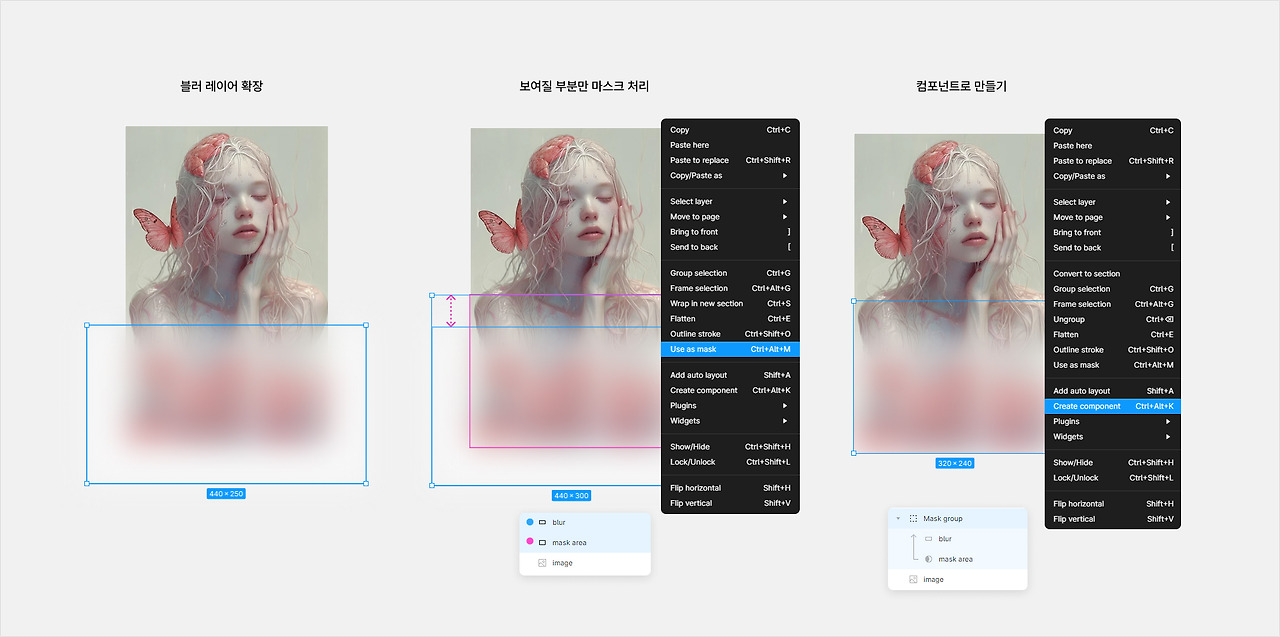Click the image icon in the layer list with colored dots
Image resolution: width=1280 pixels, height=637 pixels.
point(542,563)
